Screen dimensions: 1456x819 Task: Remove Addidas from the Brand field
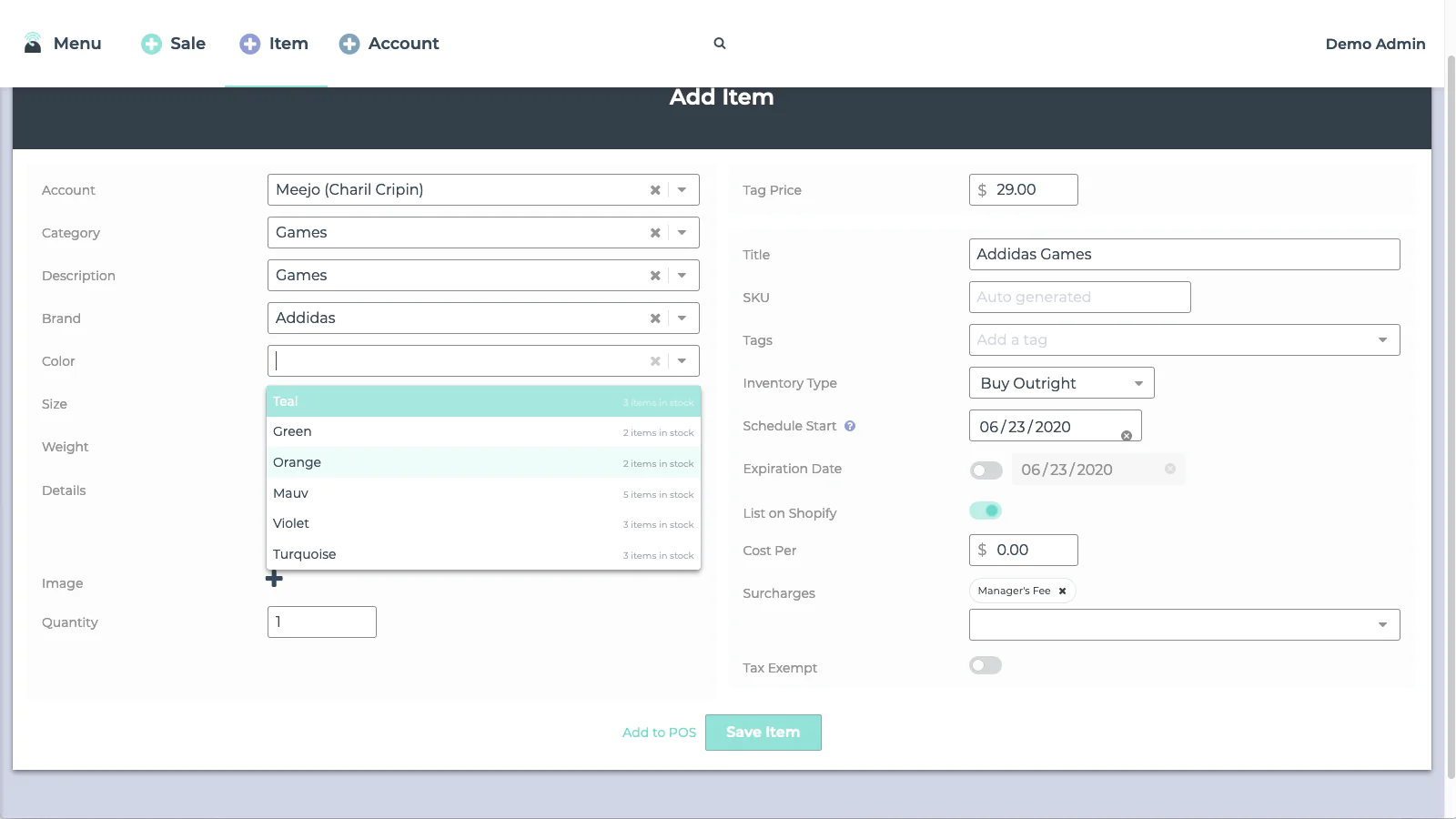[655, 318]
